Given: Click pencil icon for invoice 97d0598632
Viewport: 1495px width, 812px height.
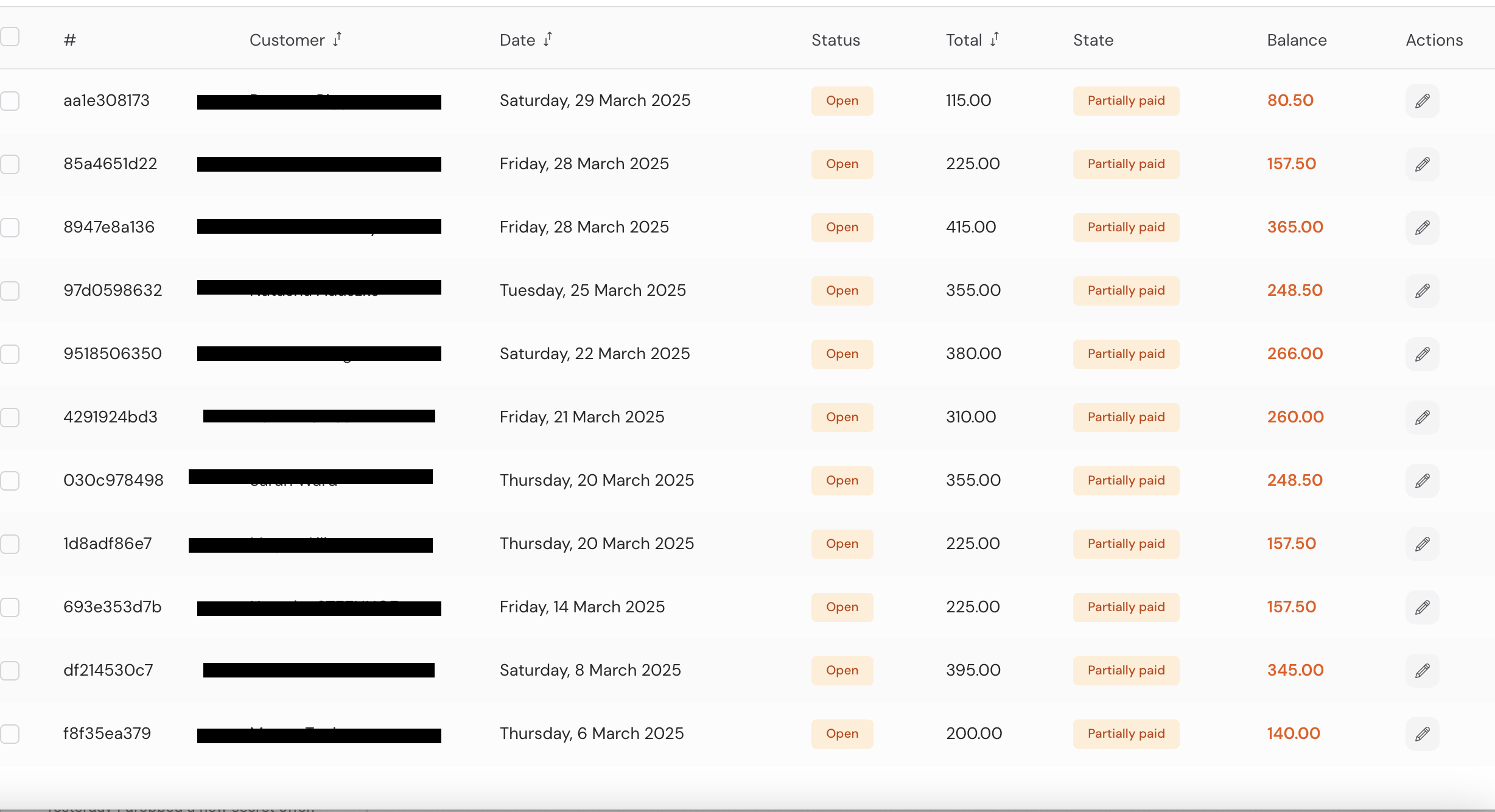Looking at the screenshot, I should tap(1422, 291).
